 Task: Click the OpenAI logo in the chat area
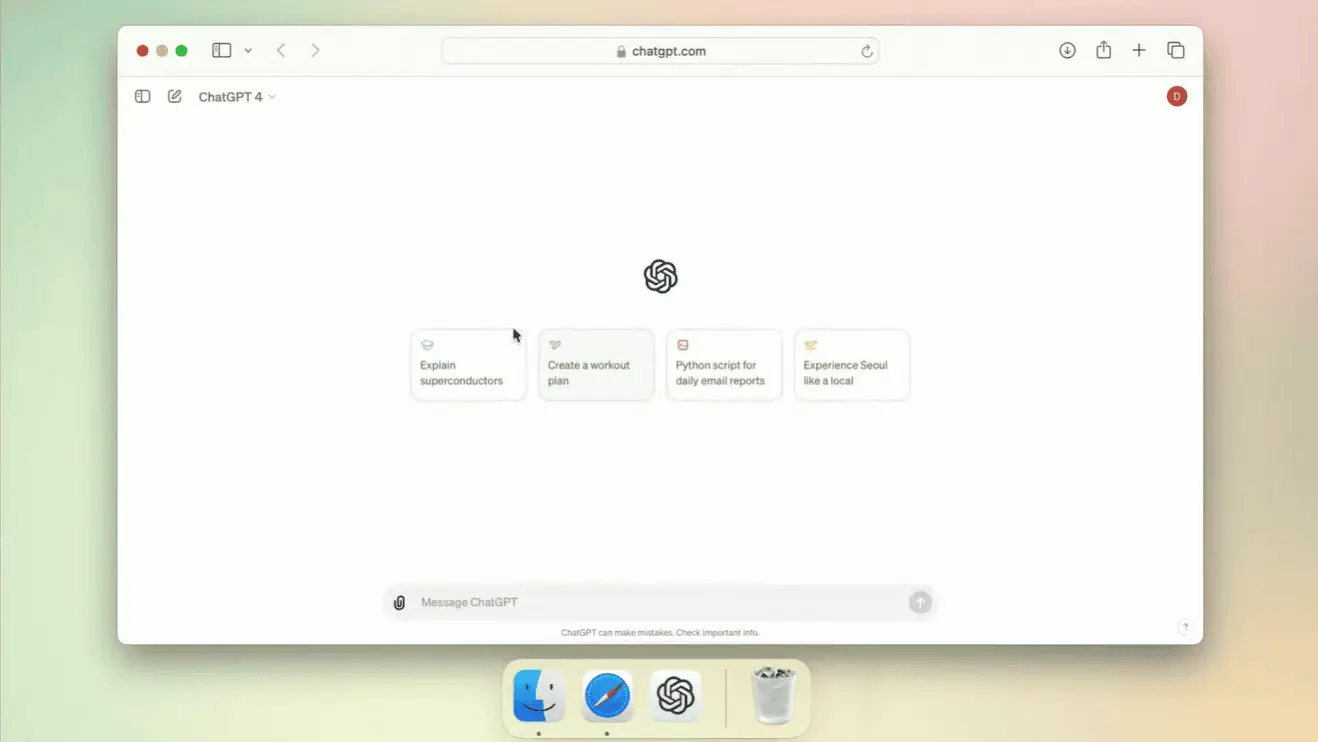(660, 275)
